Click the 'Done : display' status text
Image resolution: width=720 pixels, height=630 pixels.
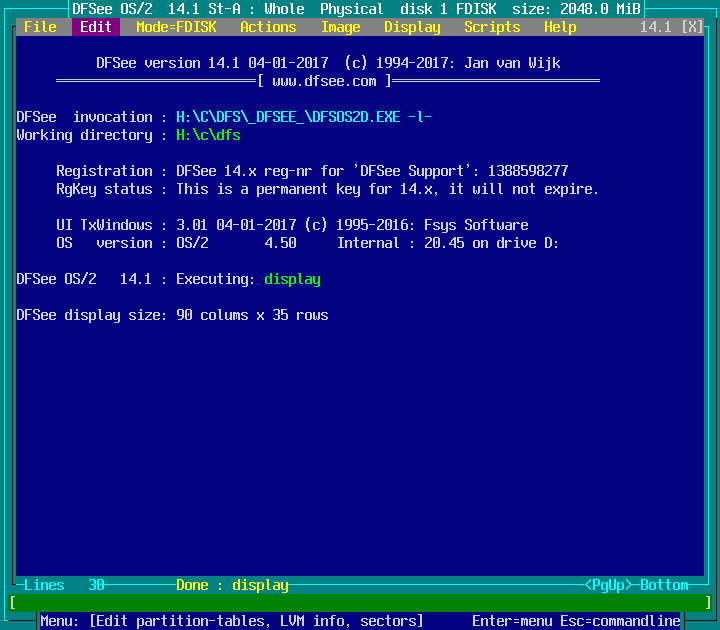pos(232,585)
